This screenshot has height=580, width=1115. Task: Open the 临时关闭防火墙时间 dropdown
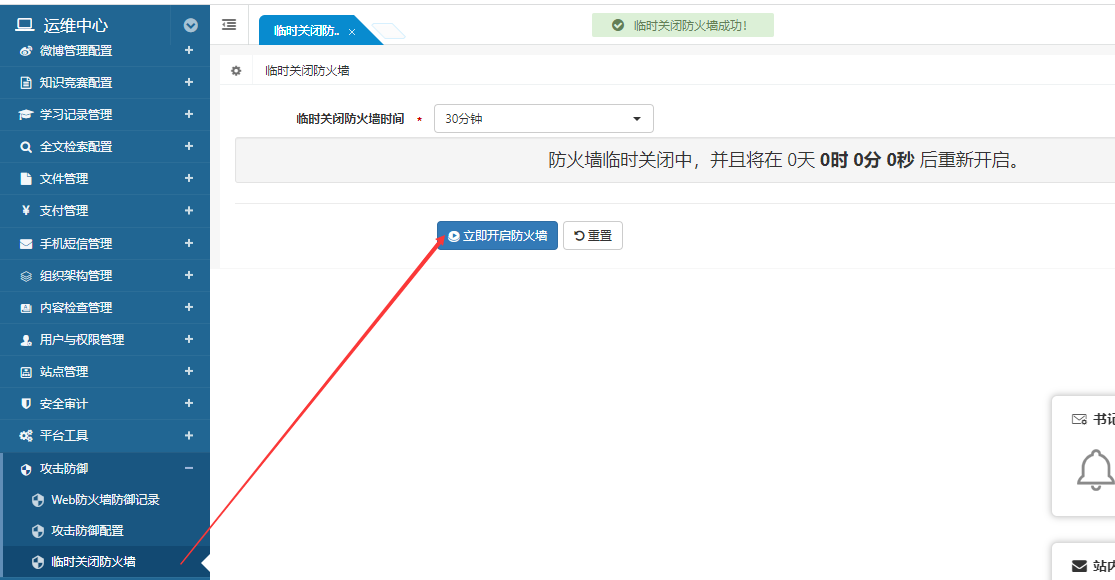[543, 119]
